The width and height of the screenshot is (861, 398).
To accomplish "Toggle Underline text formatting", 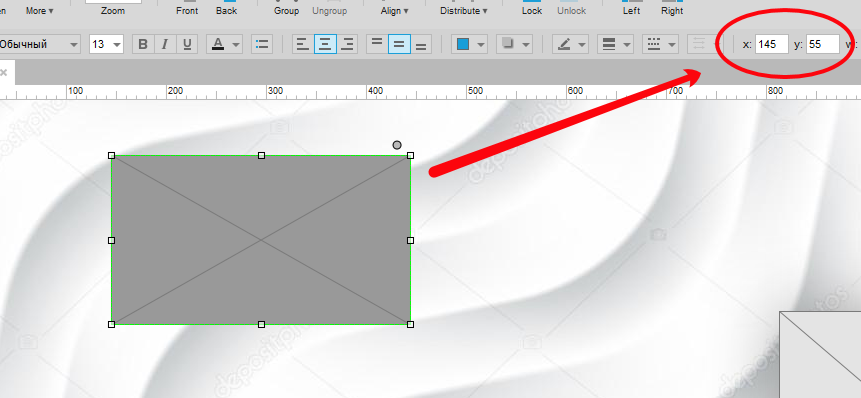I will (x=187, y=44).
